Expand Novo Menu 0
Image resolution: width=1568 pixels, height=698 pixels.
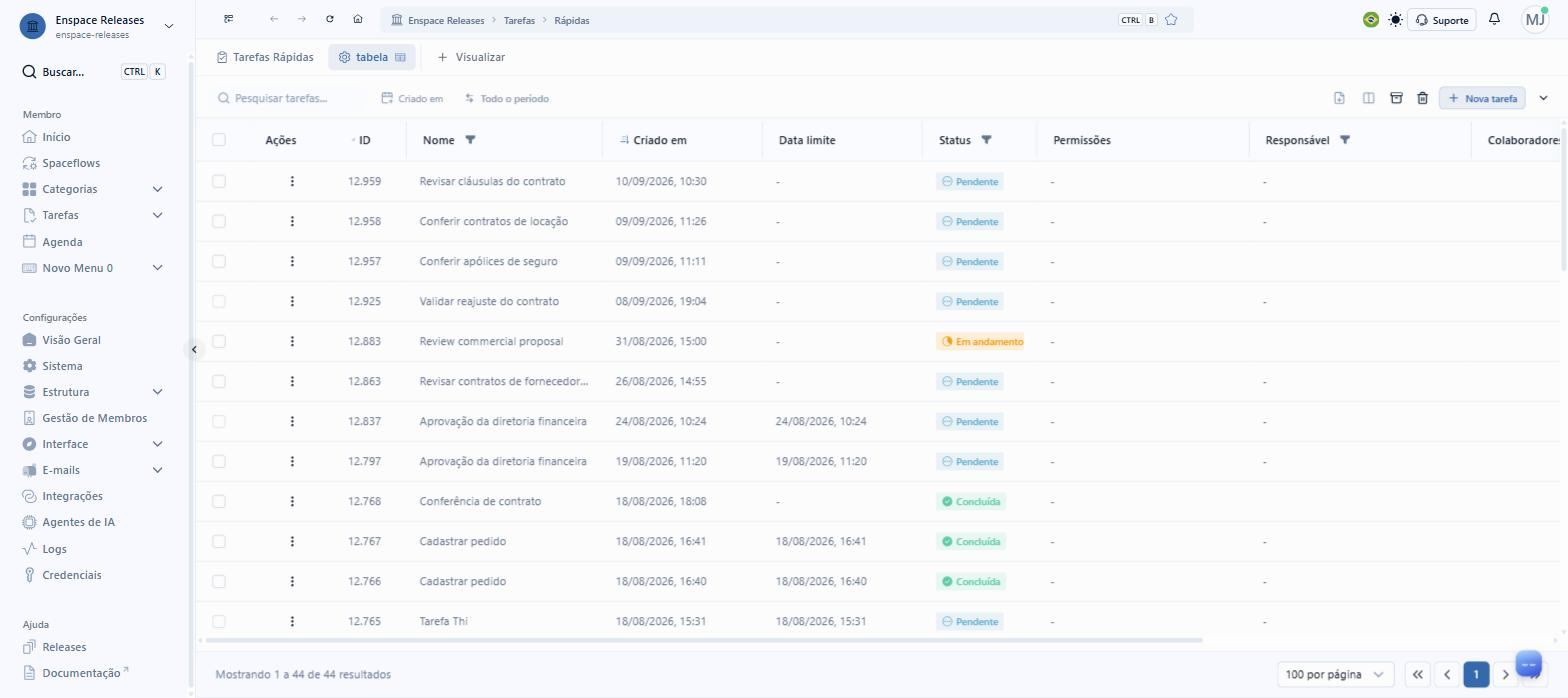click(x=157, y=268)
